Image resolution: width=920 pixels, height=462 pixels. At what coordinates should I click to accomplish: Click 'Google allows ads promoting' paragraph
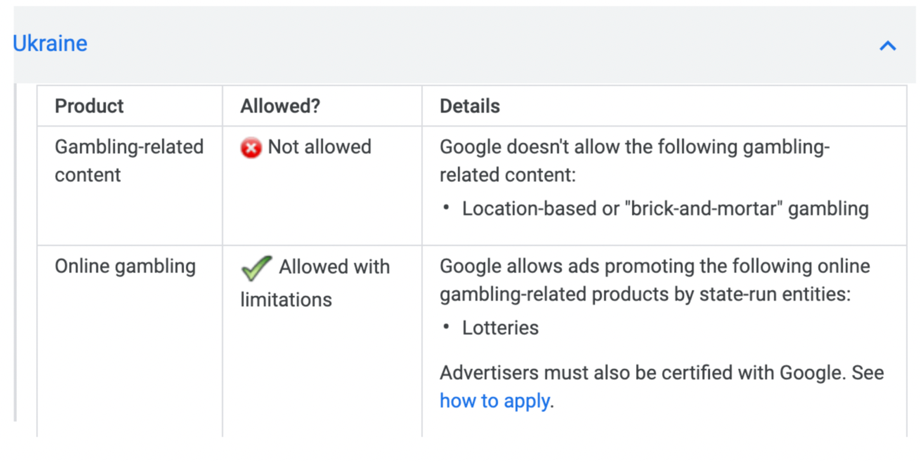pos(655,280)
